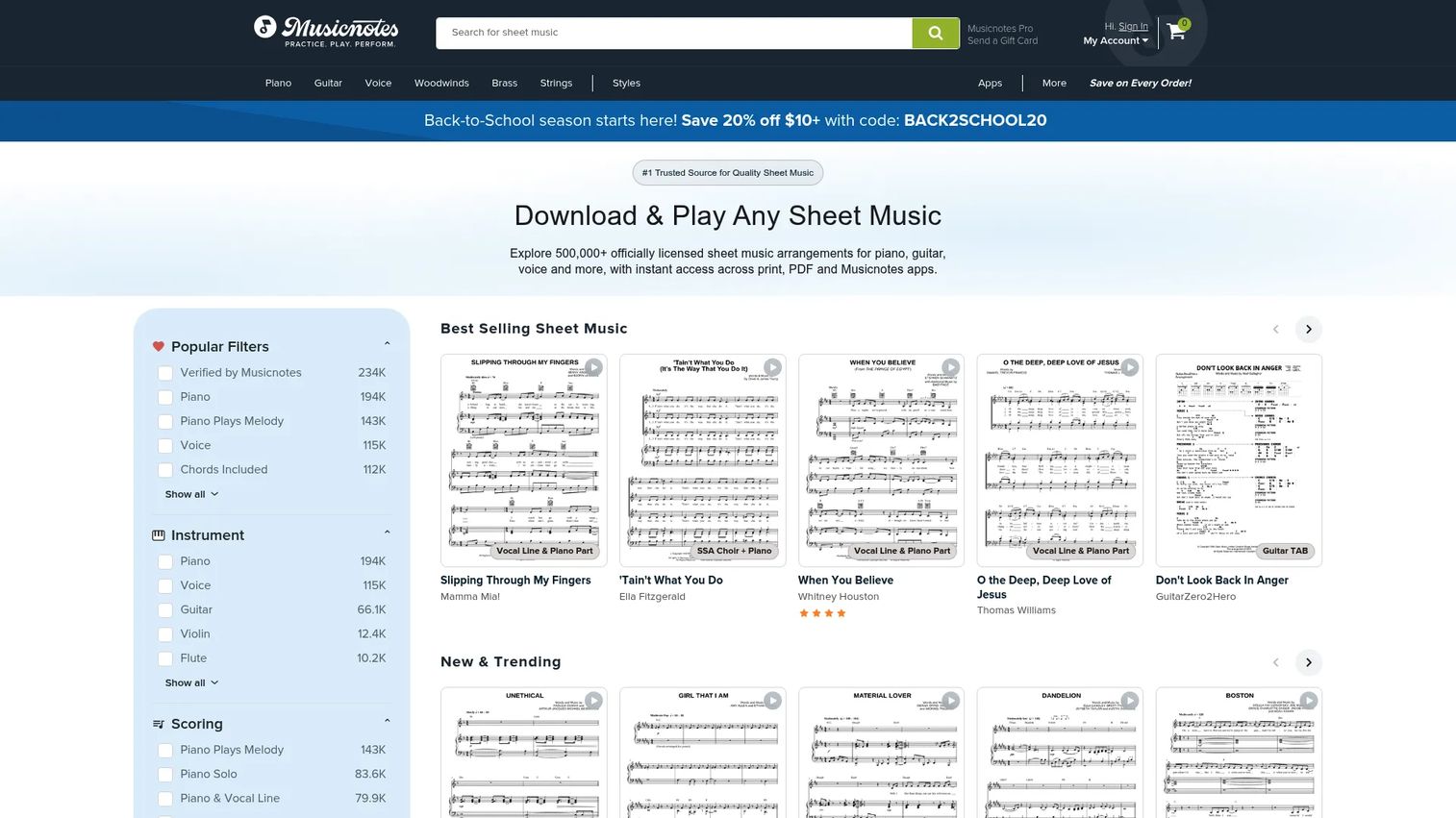This screenshot has height=818, width=1456.
Task: Check Voice under Instrument
Action: [165, 585]
